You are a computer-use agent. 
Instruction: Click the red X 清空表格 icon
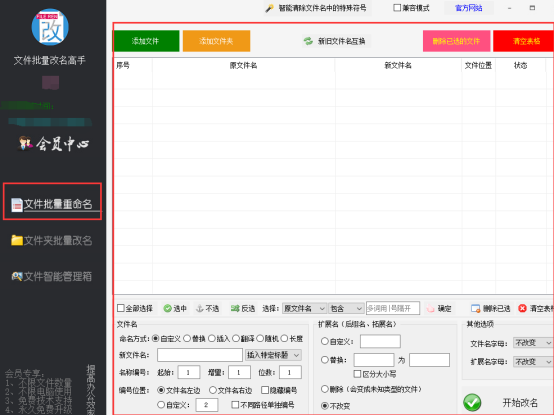(x=522, y=309)
